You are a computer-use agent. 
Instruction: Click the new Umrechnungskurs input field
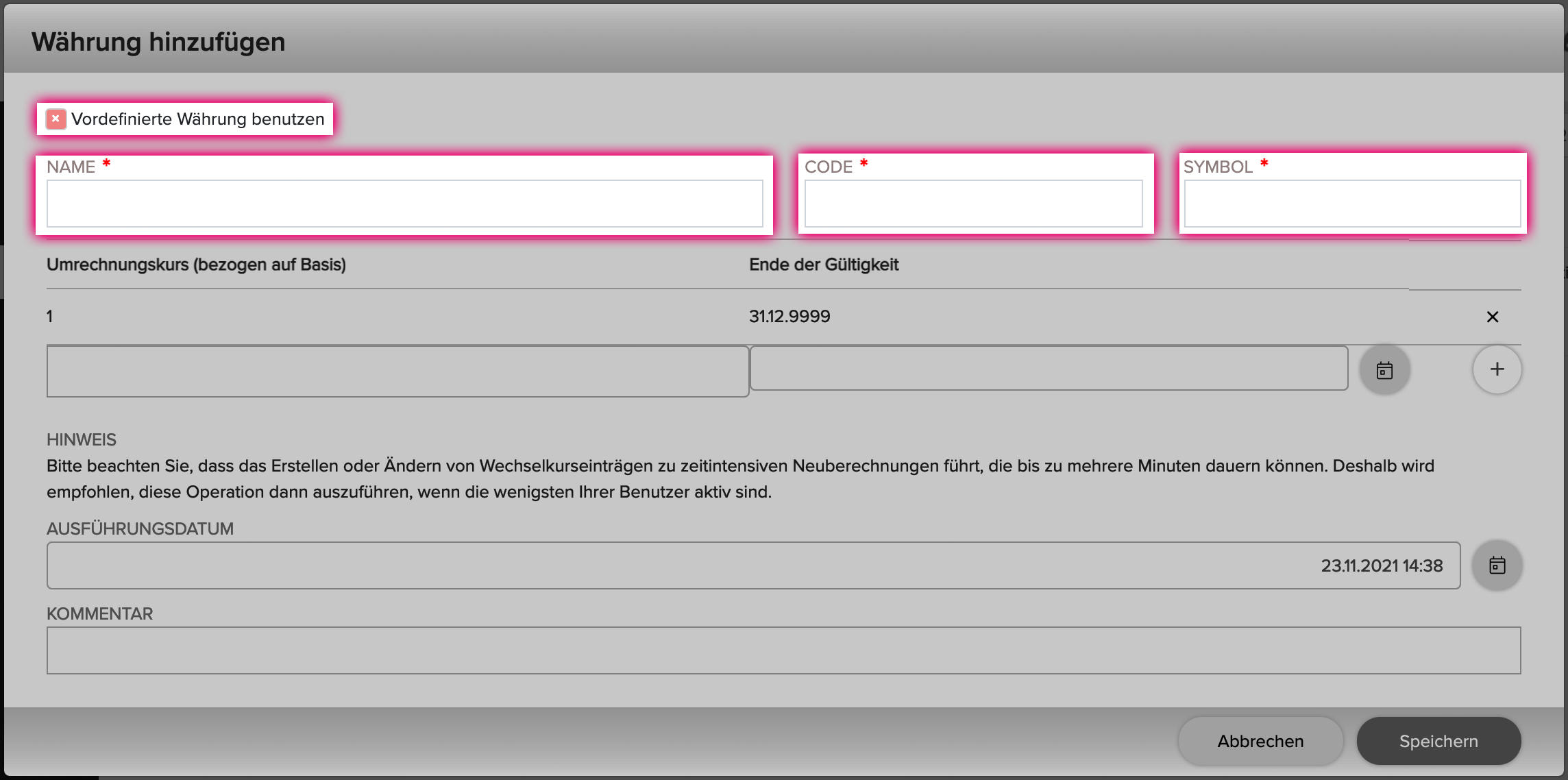397,371
